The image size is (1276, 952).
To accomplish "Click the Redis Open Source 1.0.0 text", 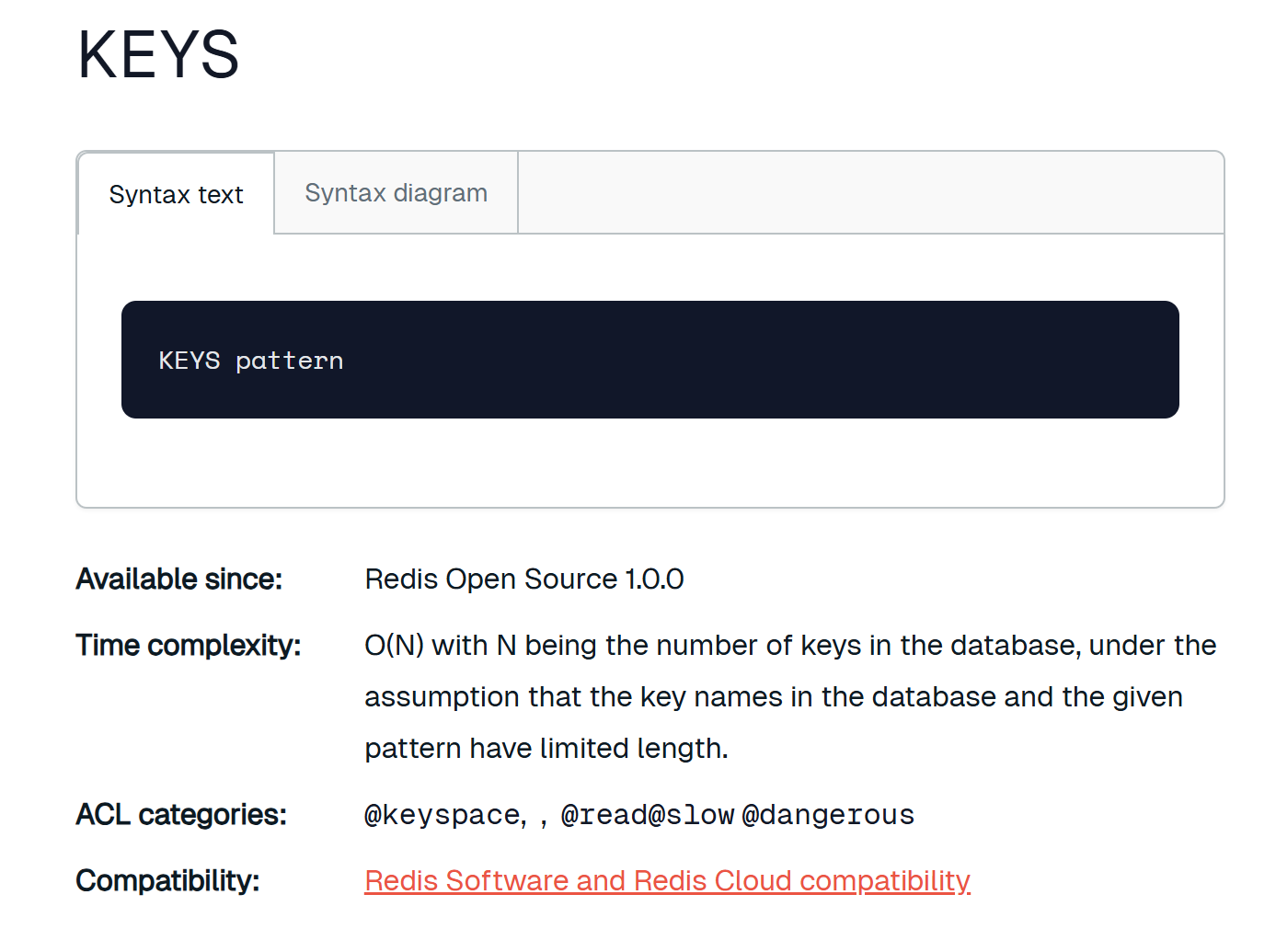I will click(523, 579).
